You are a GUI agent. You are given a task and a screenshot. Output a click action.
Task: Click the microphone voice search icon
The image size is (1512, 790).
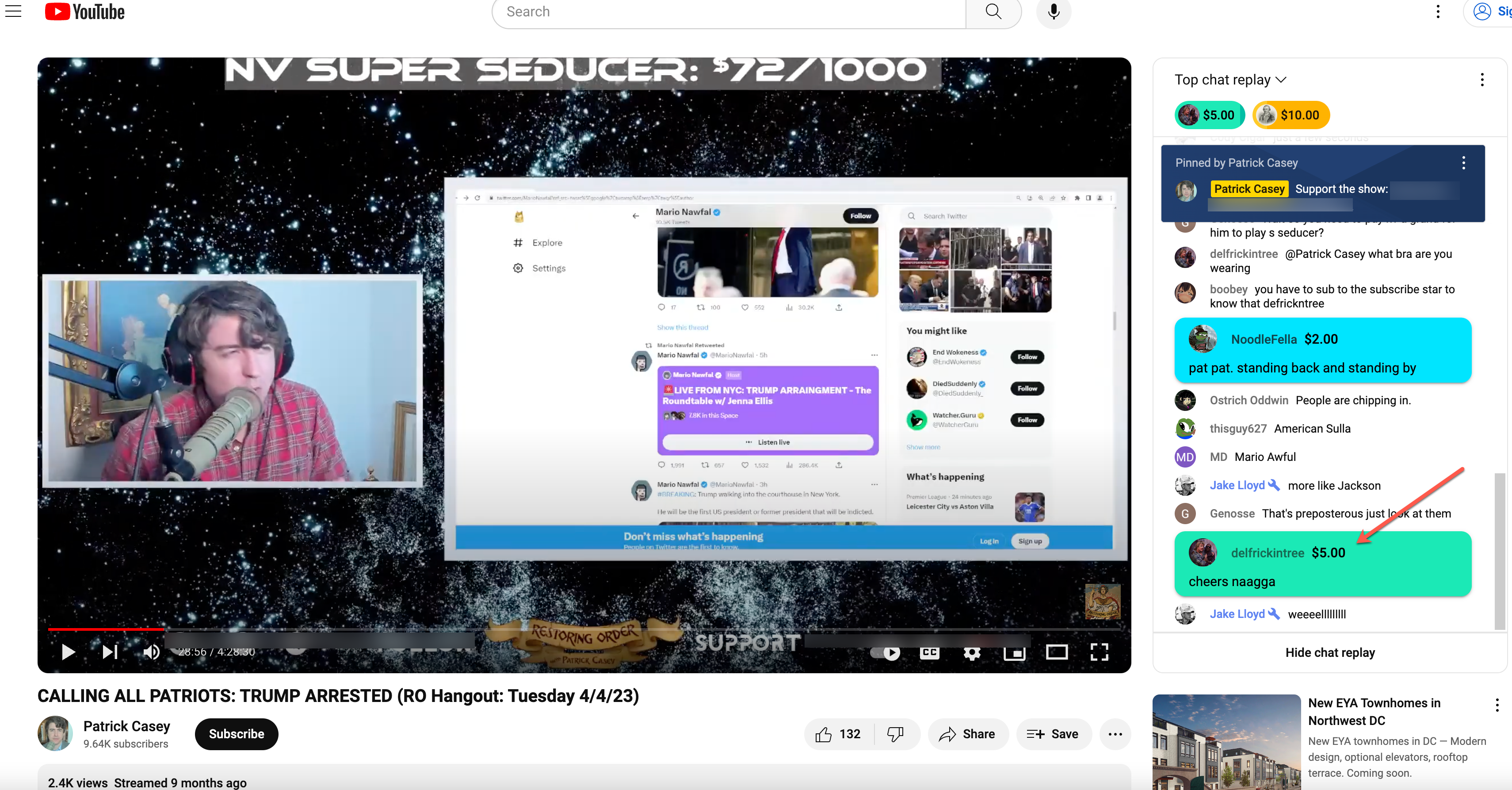tap(1053, 12)
